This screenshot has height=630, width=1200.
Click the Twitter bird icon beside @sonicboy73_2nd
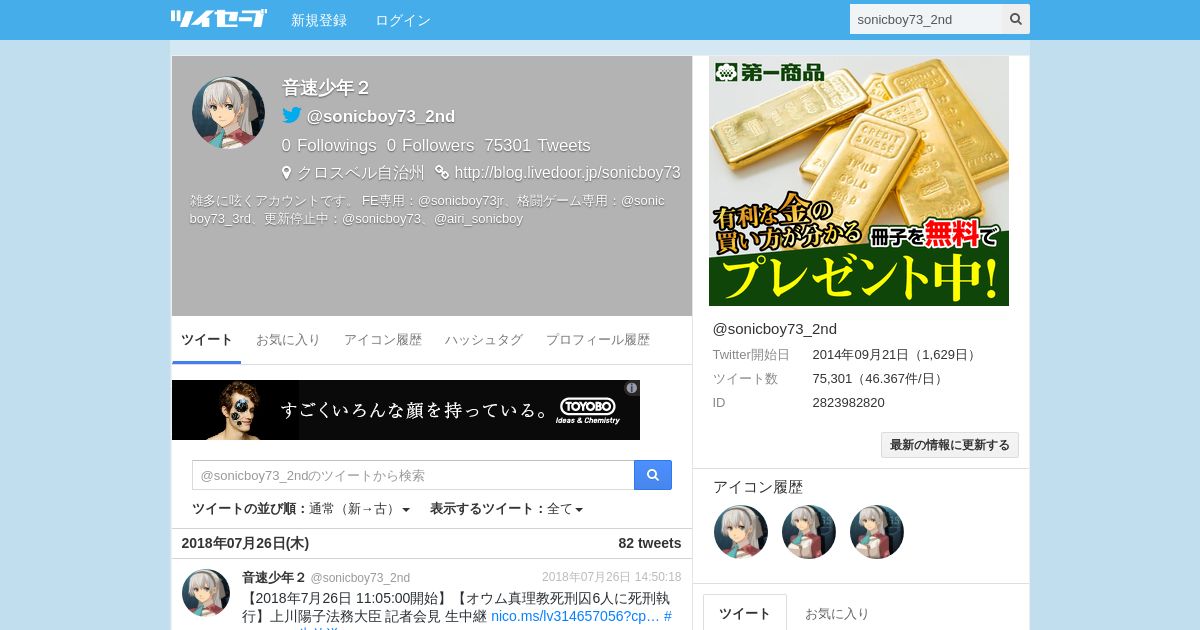tap(292, 115)
